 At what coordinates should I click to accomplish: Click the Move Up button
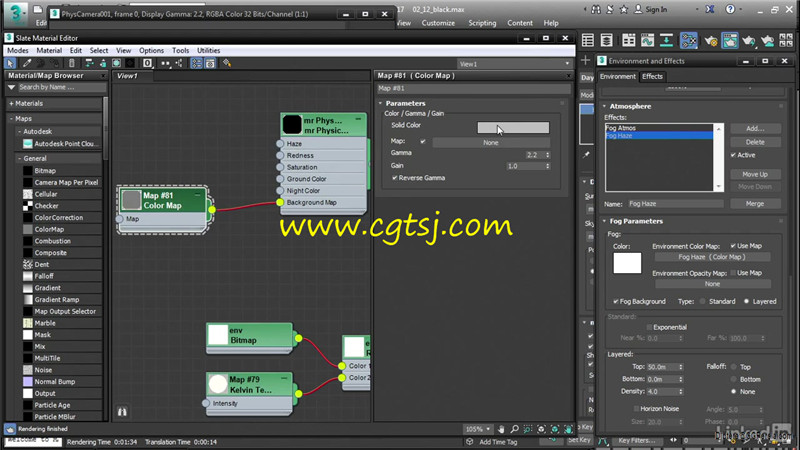(x=755, y=174)
